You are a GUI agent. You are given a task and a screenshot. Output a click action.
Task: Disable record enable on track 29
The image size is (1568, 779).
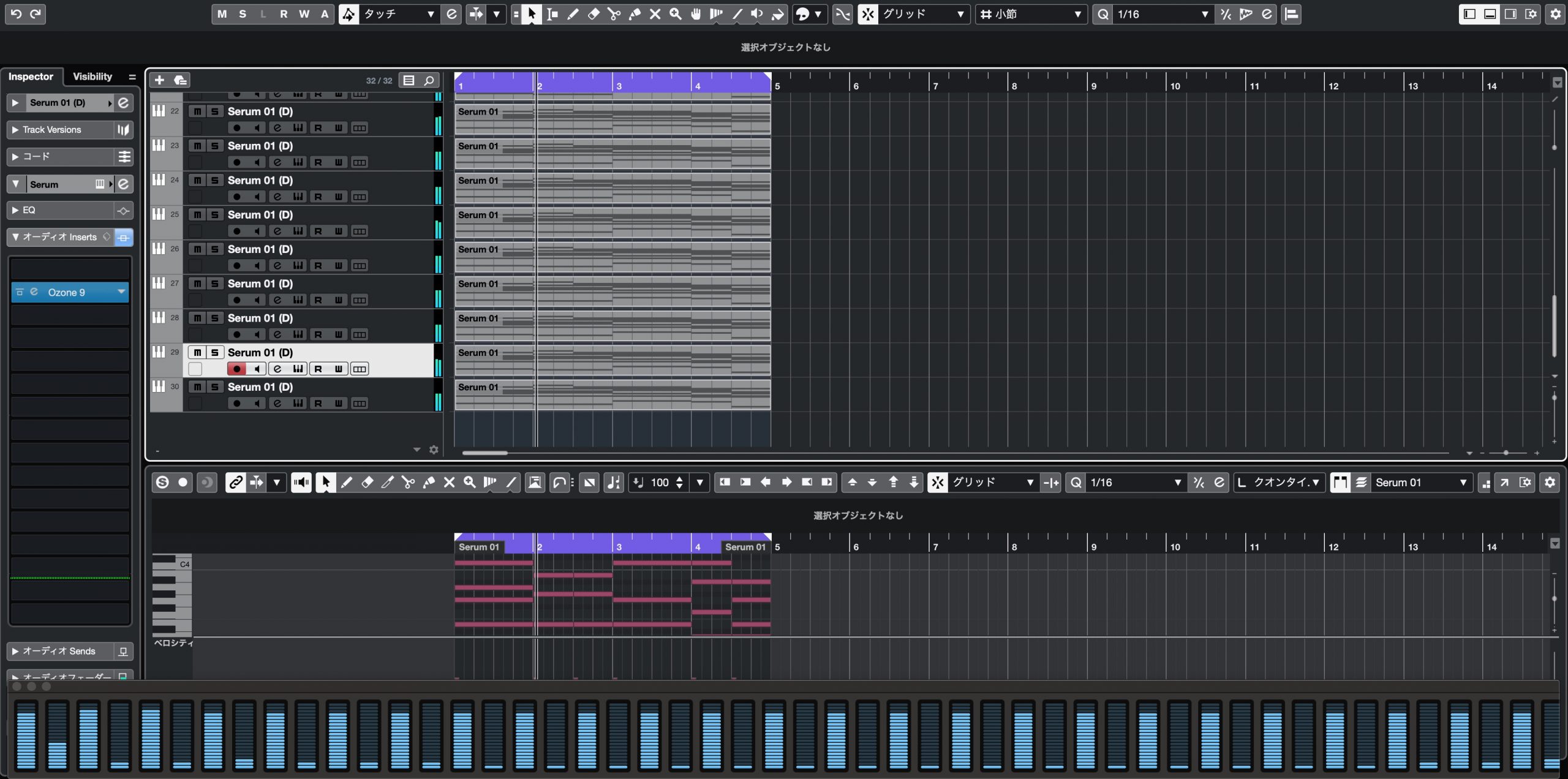(x=236, y=369)
